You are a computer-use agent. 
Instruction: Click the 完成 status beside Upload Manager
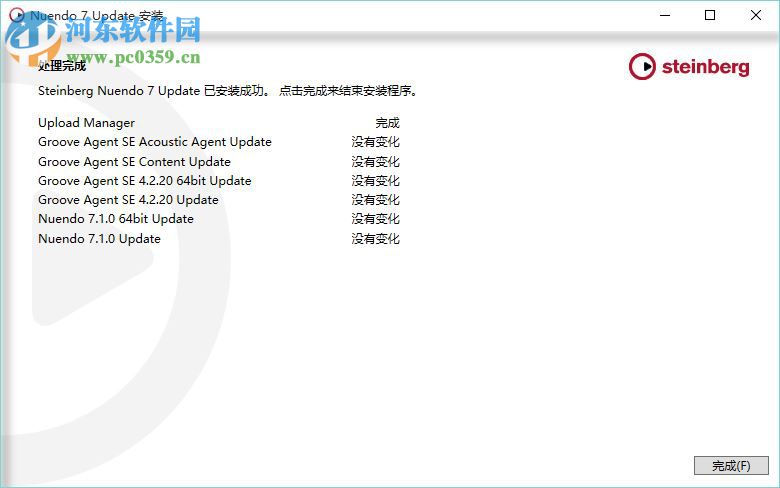click(x=388, y=122)
